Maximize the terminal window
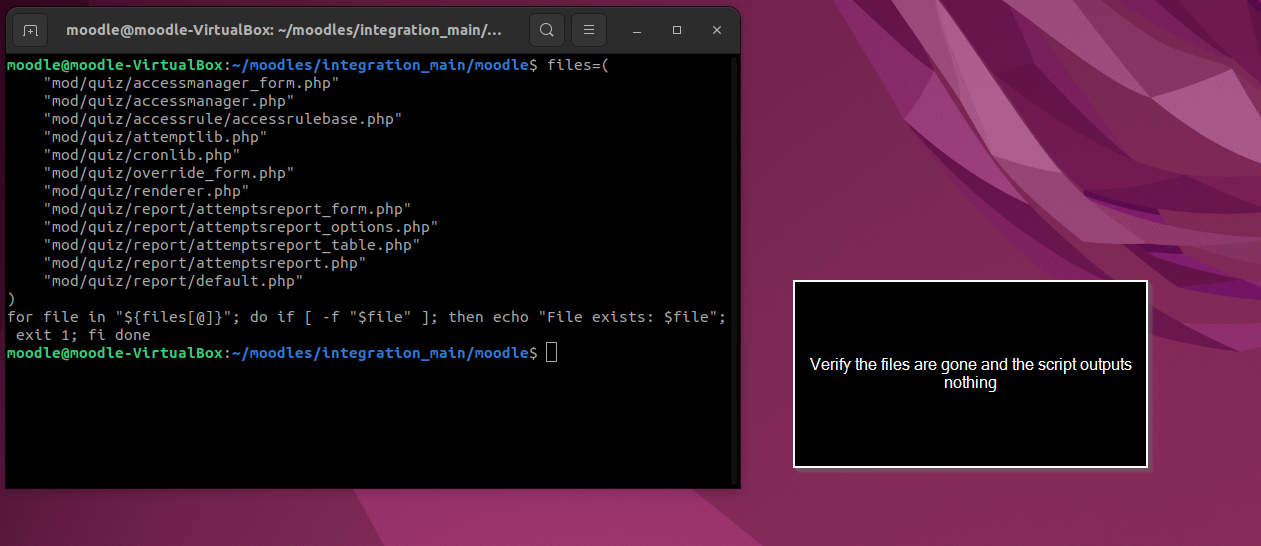Viewport: 1261px width, 546px height. coord(677,30)
